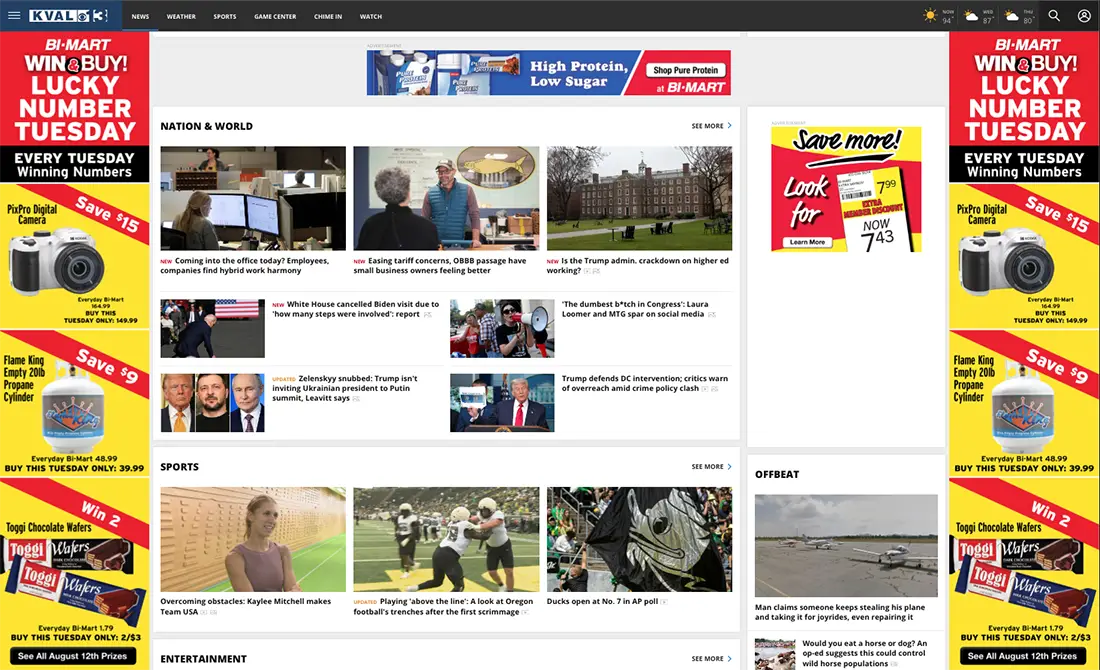Check the sunny current weather icon
This screenshot has height=670, width=1100.
click(930, 15)
